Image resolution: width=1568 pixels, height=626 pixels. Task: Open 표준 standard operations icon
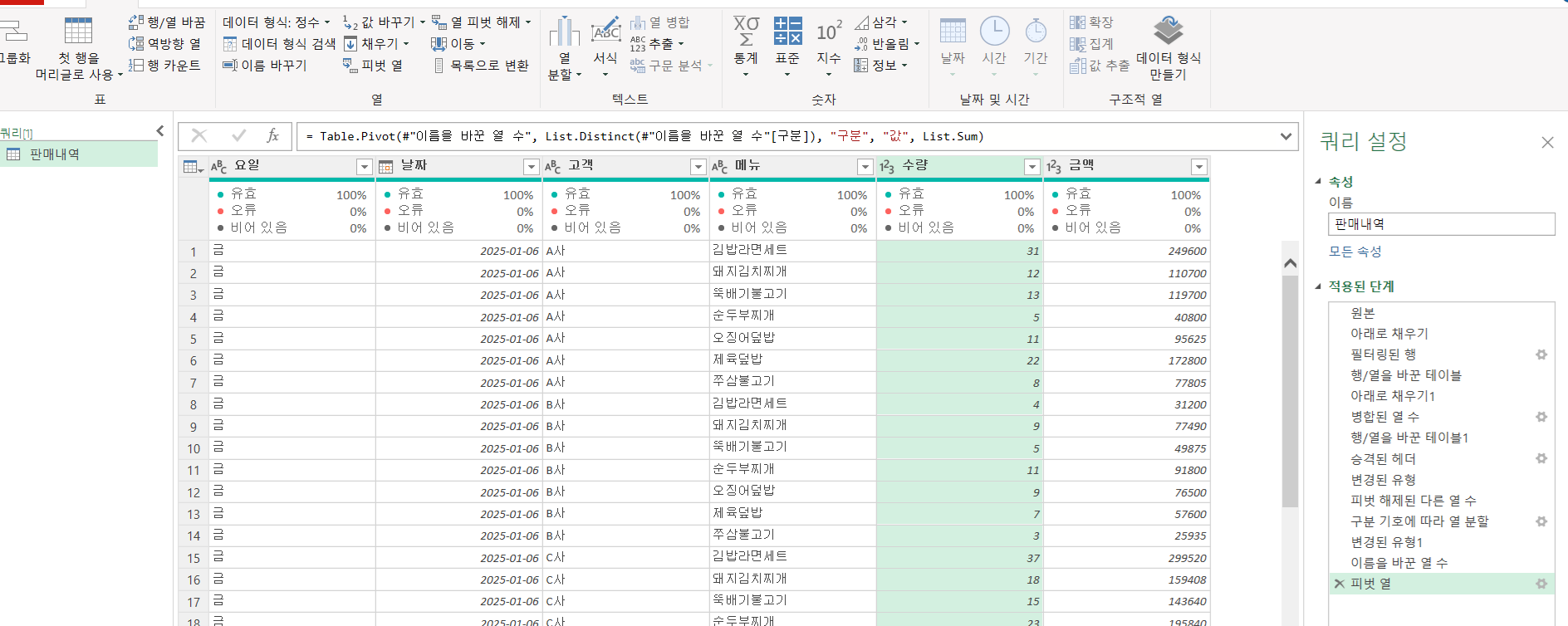tap(787, 31)
